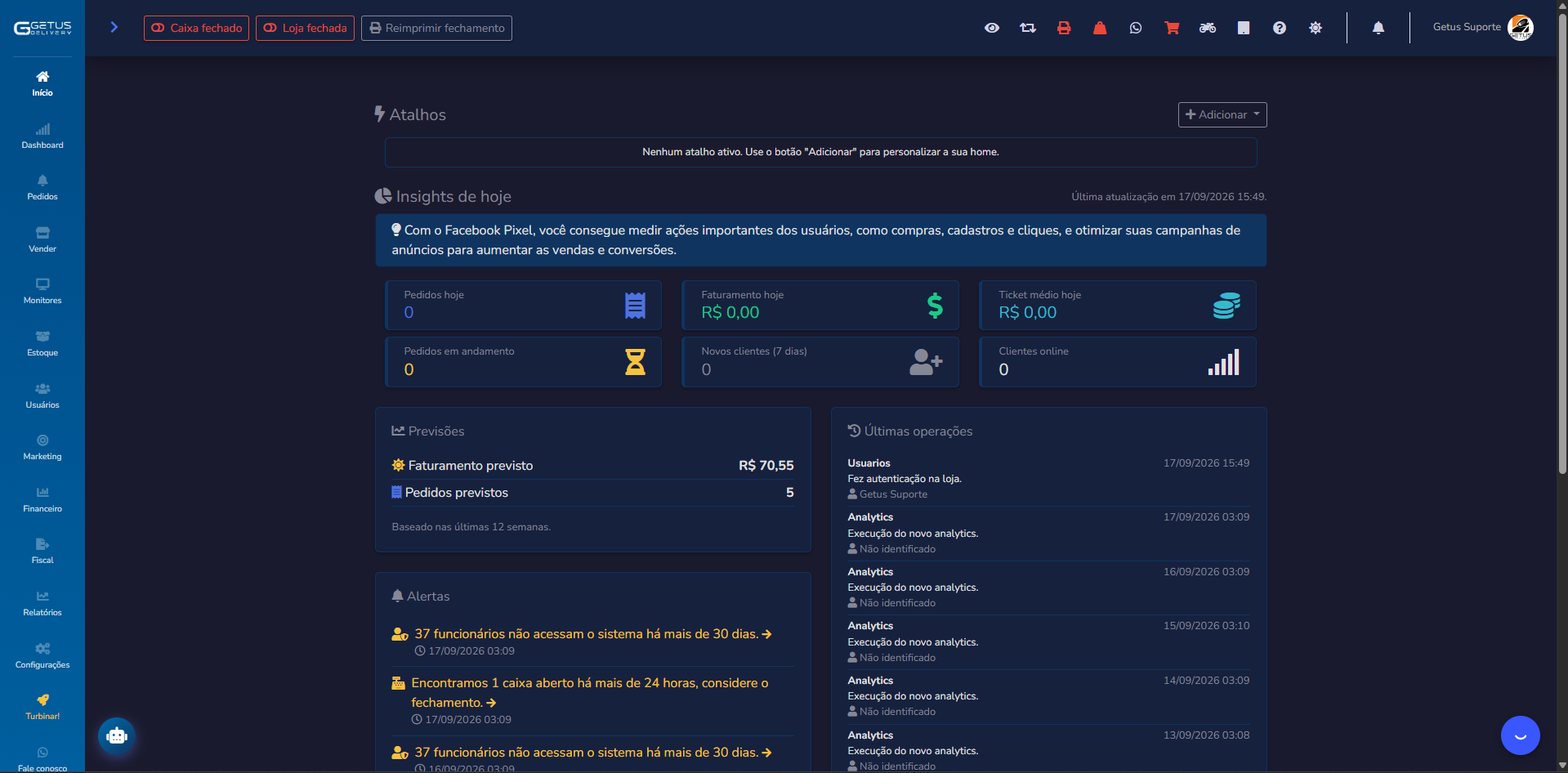Viewport: 1568px width, 773px height.
Task: Open the 17/09 alert about 37 funcionários
Action: [592, 634]
